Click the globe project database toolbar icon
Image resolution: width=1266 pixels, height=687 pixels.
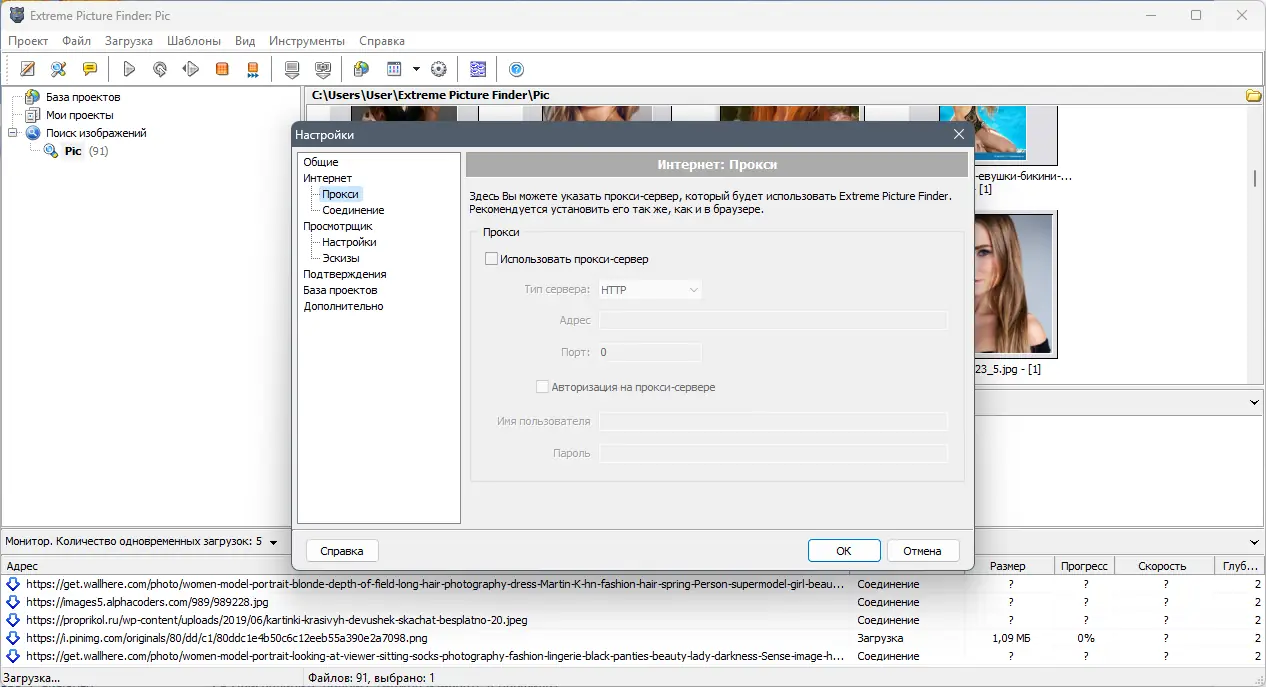coord(362,69)
